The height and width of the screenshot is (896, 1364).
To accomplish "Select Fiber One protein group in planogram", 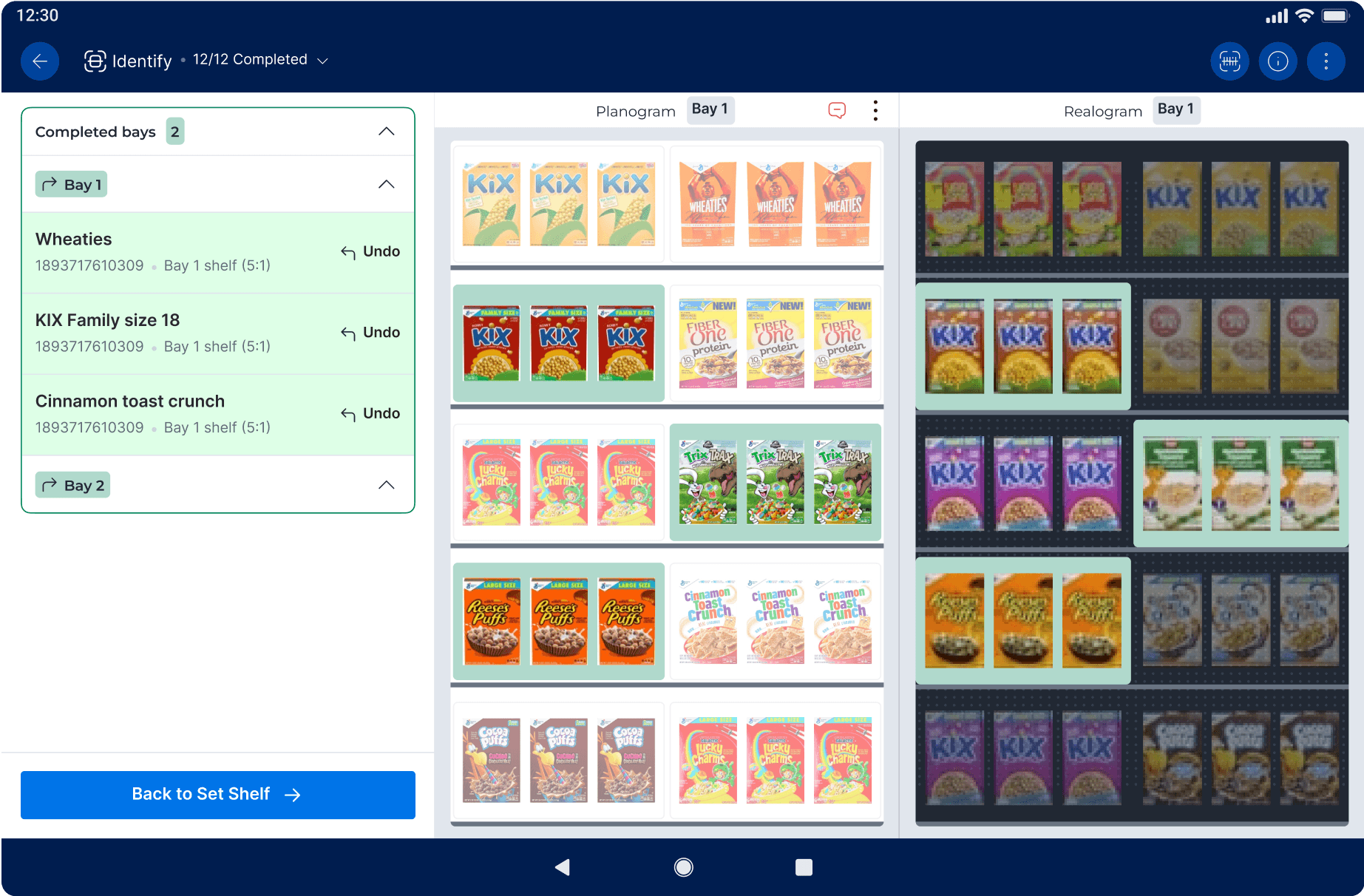I will 776,343.
